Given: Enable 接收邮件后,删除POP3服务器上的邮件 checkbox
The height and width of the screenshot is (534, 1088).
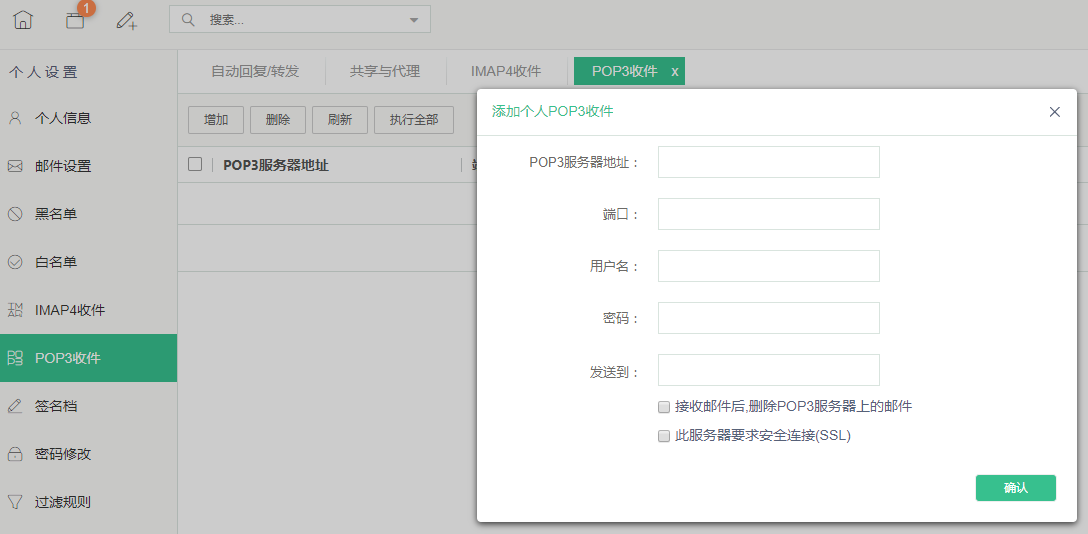Looking at the screenshot, I should click(x=663, y=407).
